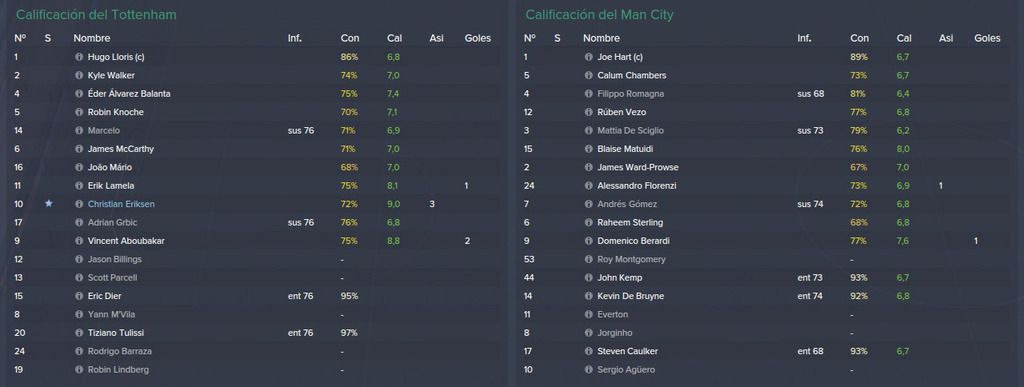Screen dimensions: 1024x387
Task: Sort Tottenham table by Asi column
Action: [x=436, y=39]
